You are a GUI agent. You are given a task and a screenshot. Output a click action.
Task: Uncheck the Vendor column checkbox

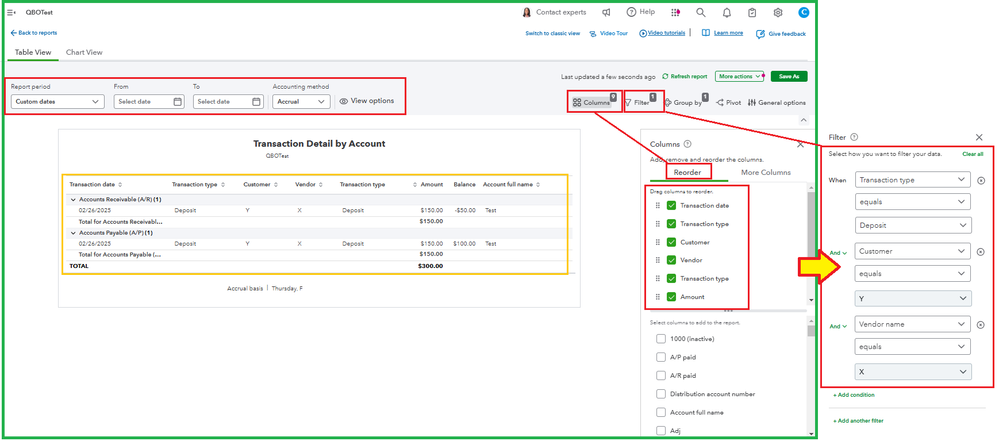pyautogui.click(x=672, y=260)
